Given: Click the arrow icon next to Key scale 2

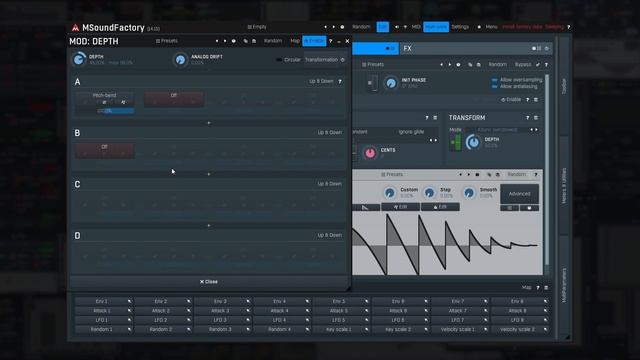Looking at the screenshot, I should point(426,329).
